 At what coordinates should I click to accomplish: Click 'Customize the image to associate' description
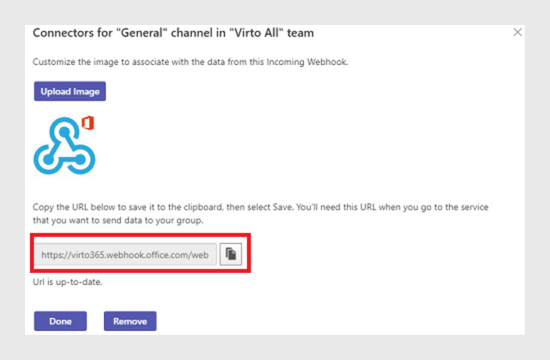point(190,62)
